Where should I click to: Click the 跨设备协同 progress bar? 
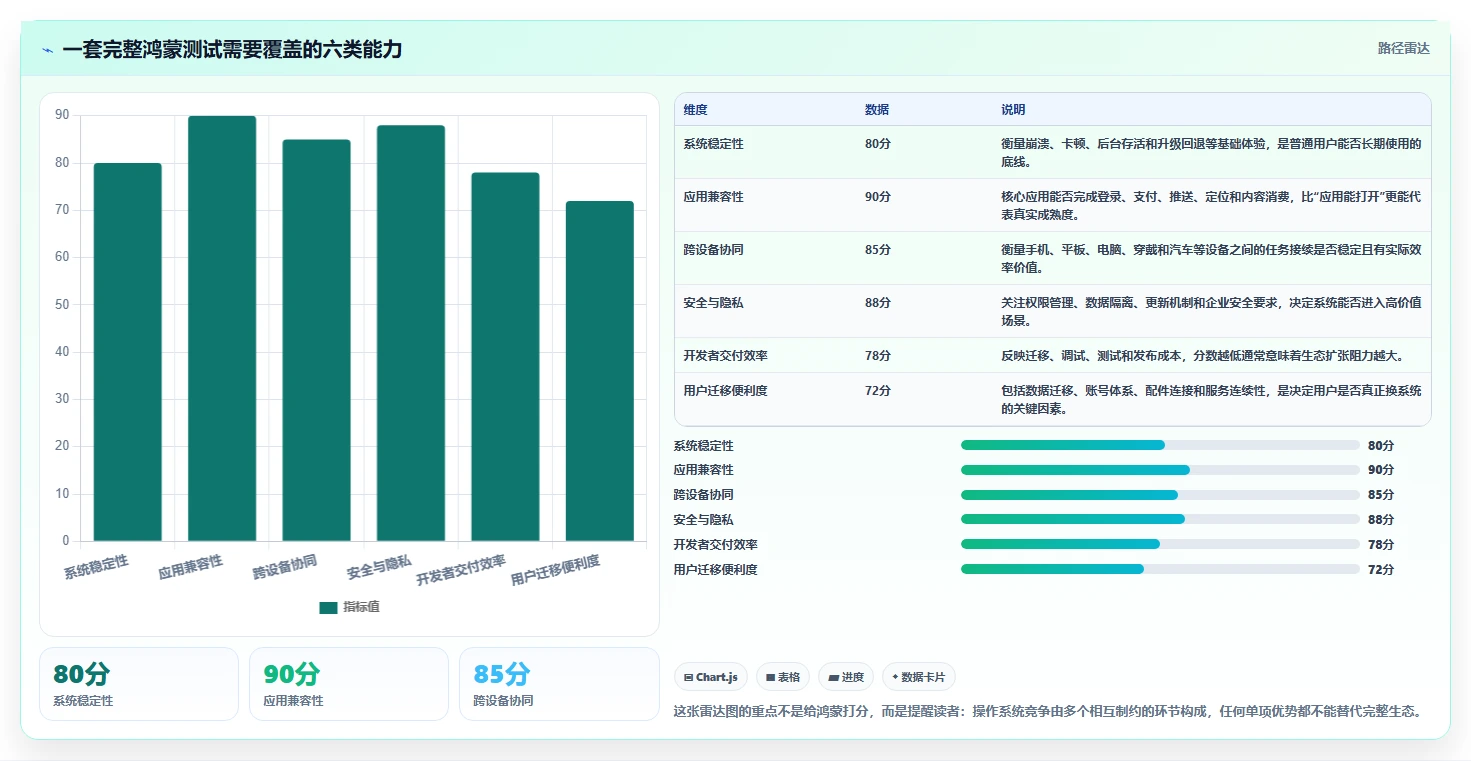[1160, 495]
